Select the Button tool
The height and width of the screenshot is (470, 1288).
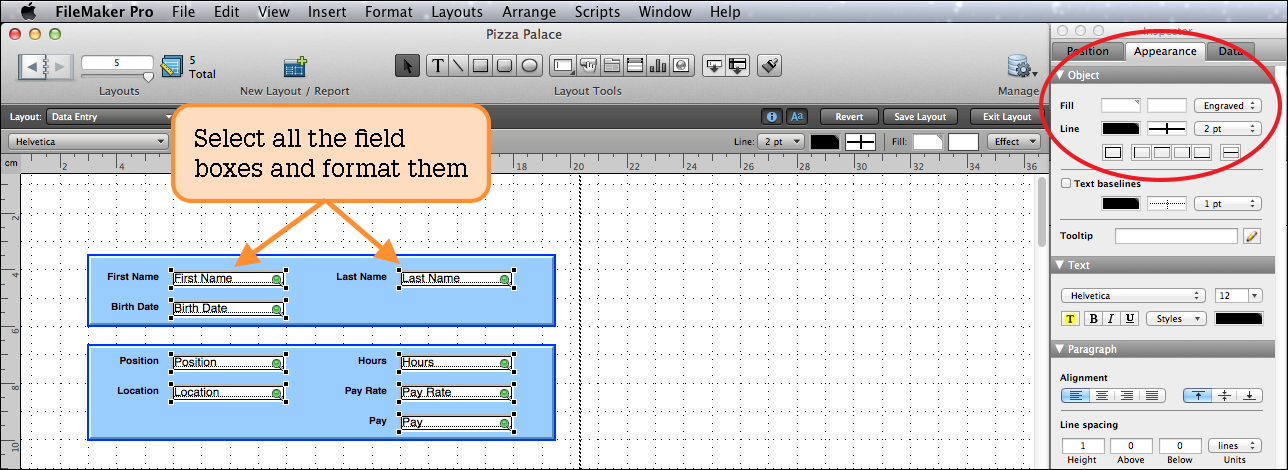(x=588, y=66)
